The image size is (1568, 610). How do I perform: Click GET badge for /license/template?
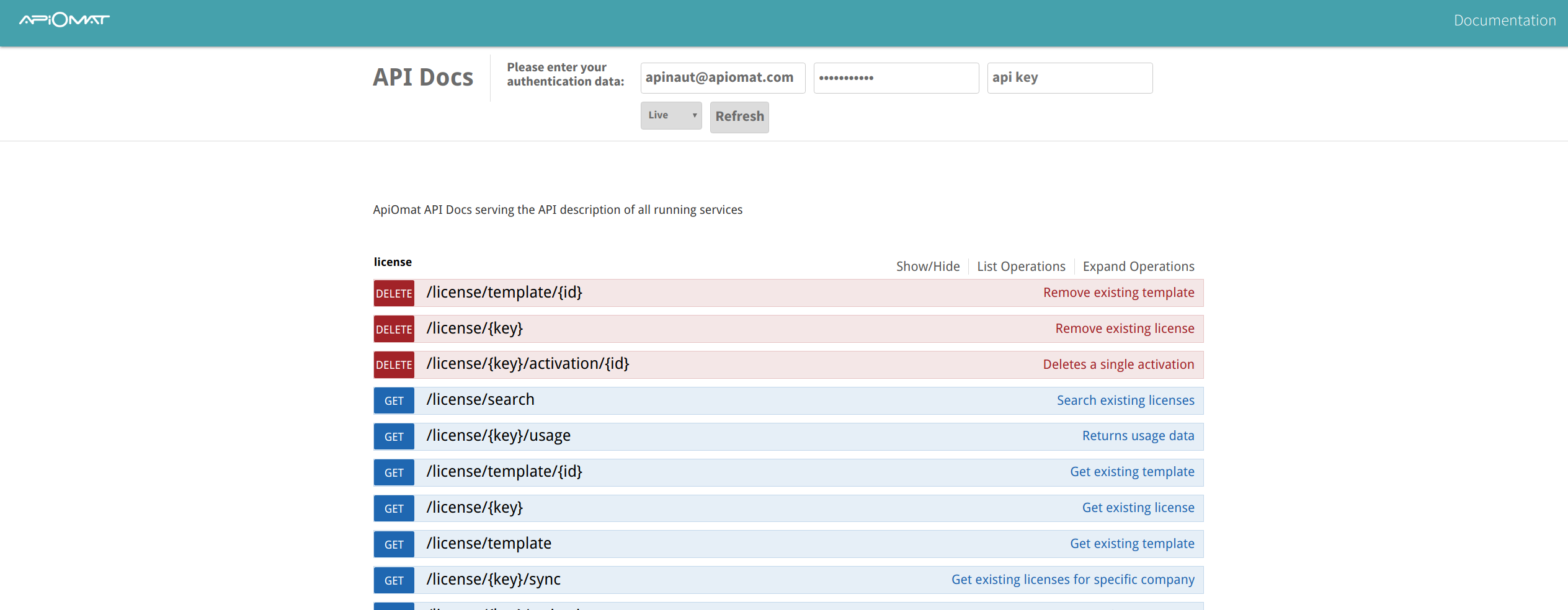[394, 545]
